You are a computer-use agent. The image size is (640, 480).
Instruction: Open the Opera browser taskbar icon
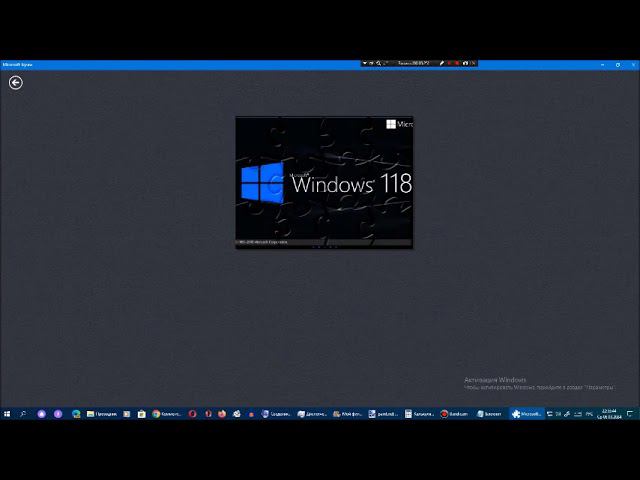tap(192, 414)
